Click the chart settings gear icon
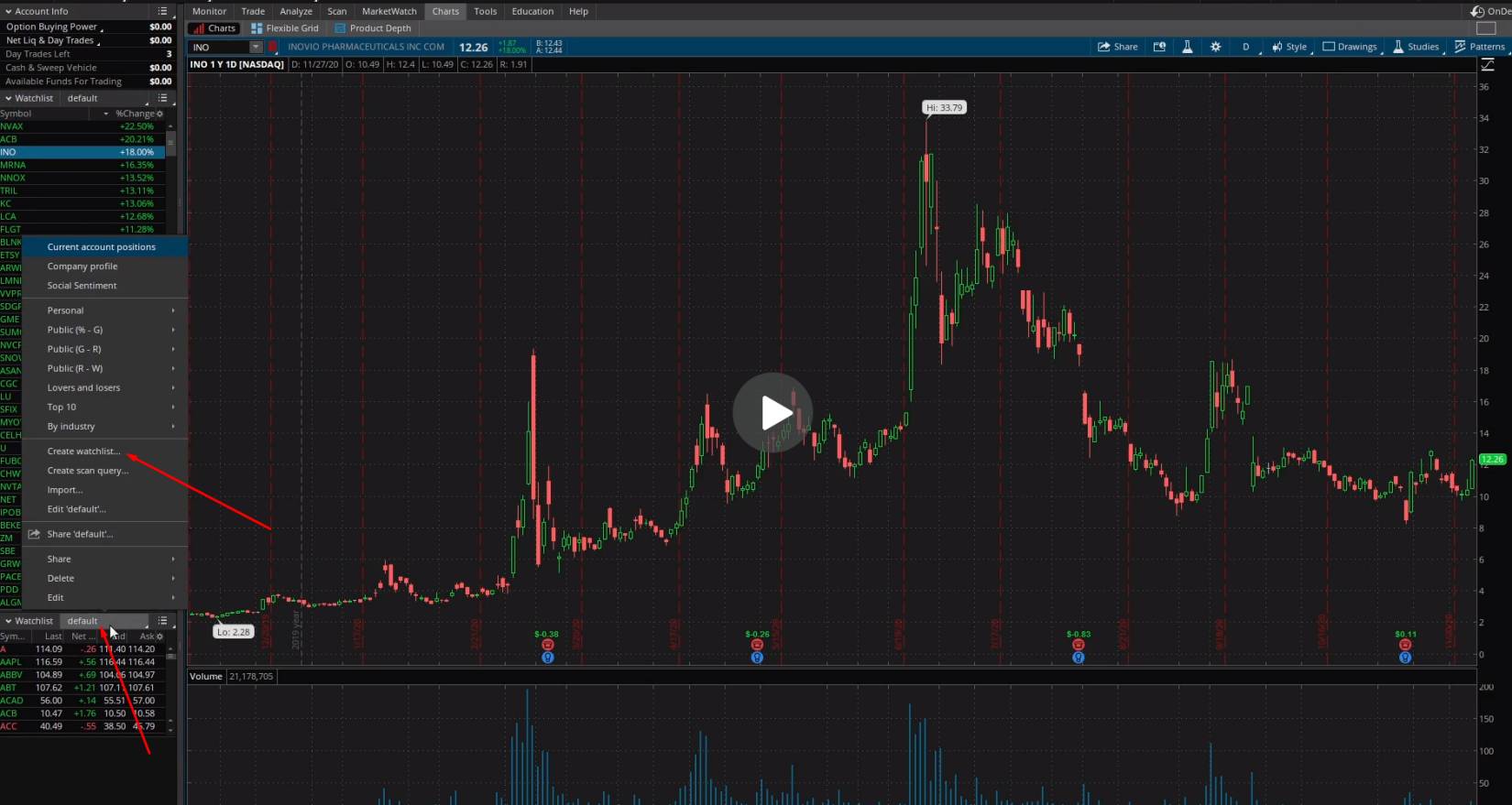This screenshot has width=1512, height=805. (x=1215, y=47)
